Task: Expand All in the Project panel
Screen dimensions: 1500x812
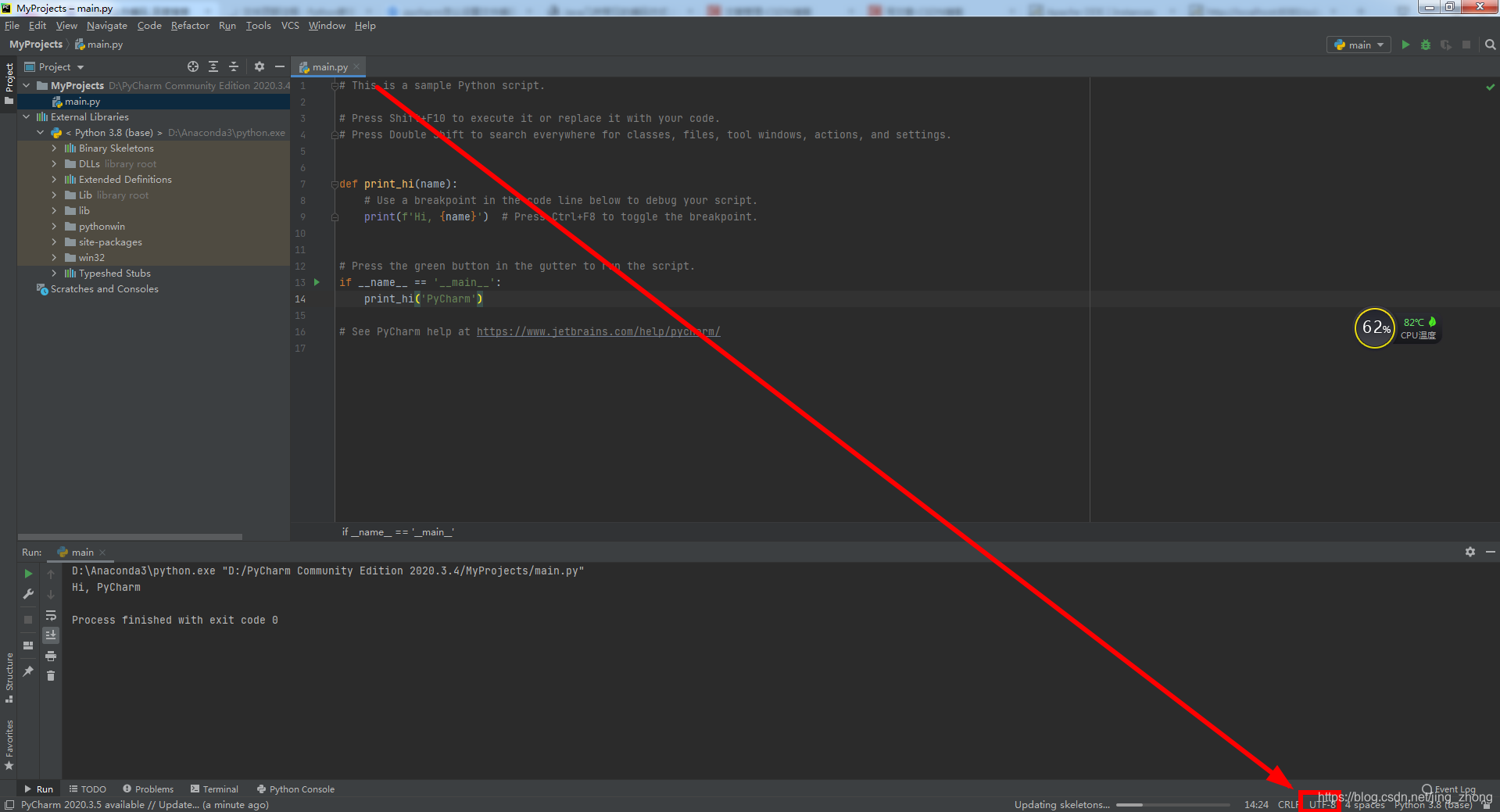Action: click(x=213, y=67)
